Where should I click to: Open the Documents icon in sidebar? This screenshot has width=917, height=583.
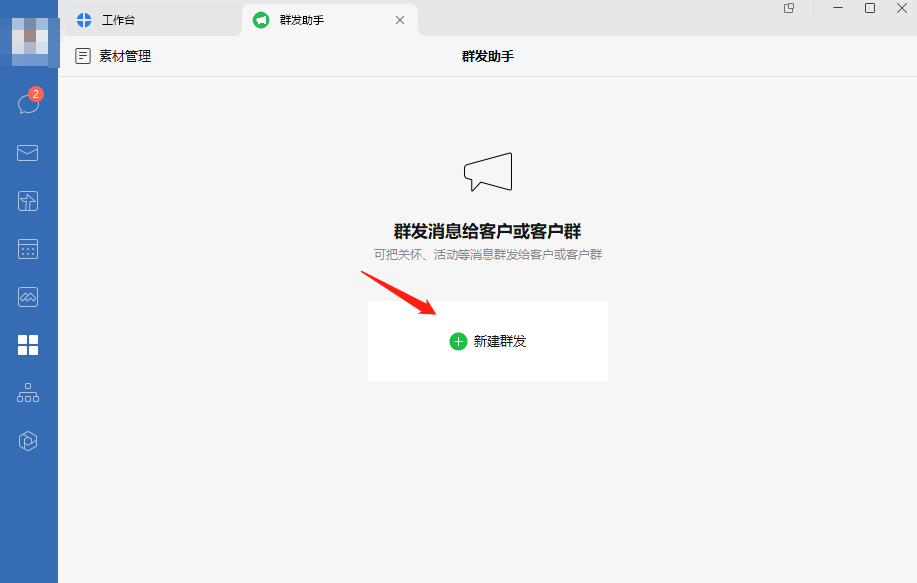pos(27,201)
